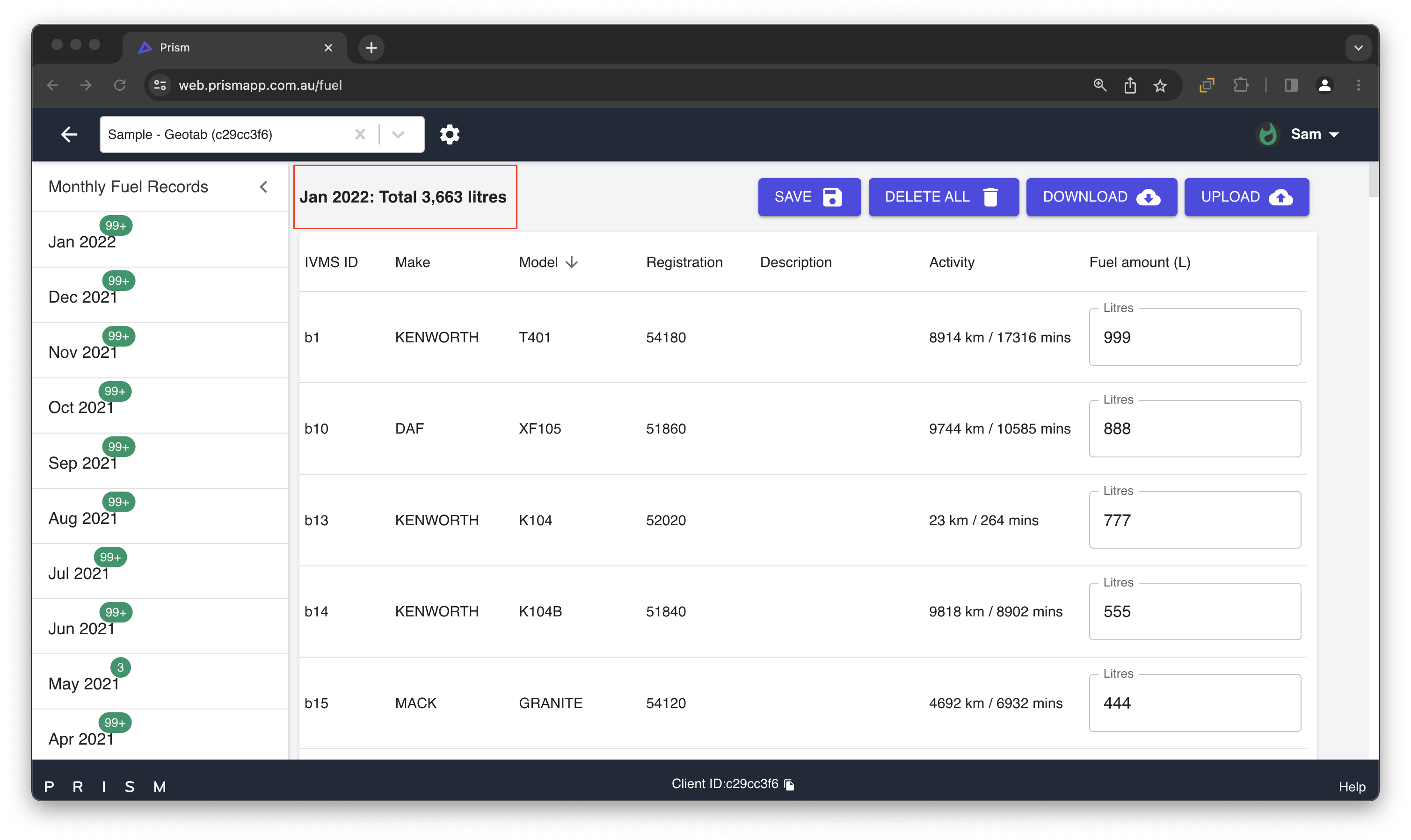Click the Litres field for b10
This screenshot has height=840, width=1411.
coord(1195,429)
